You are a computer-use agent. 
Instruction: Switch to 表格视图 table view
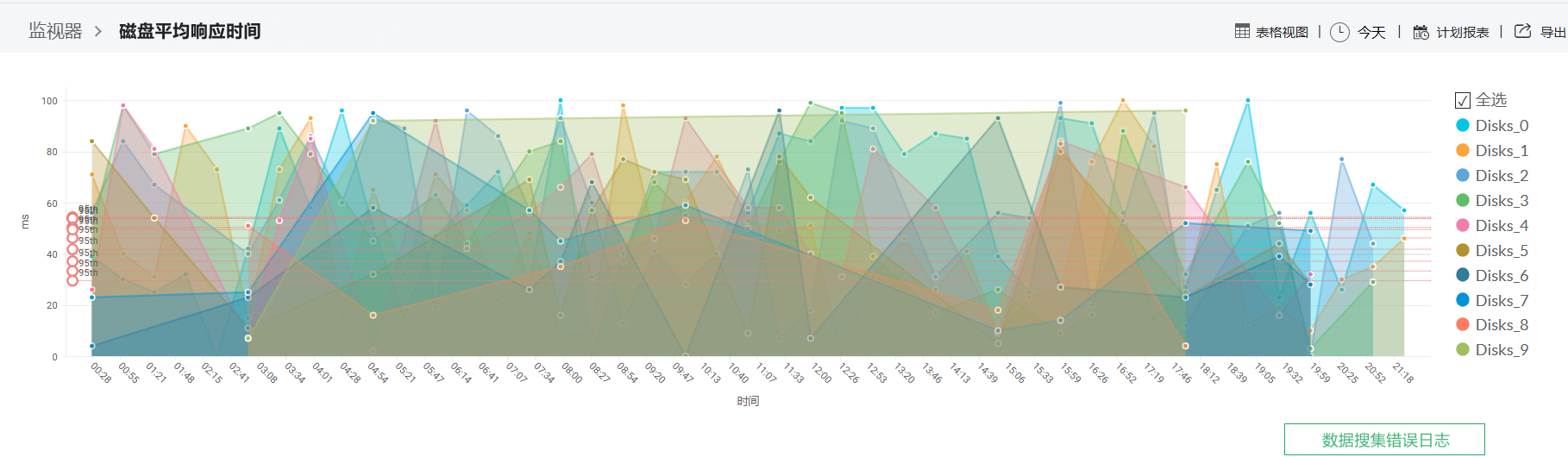click(x=1282, y=33)
